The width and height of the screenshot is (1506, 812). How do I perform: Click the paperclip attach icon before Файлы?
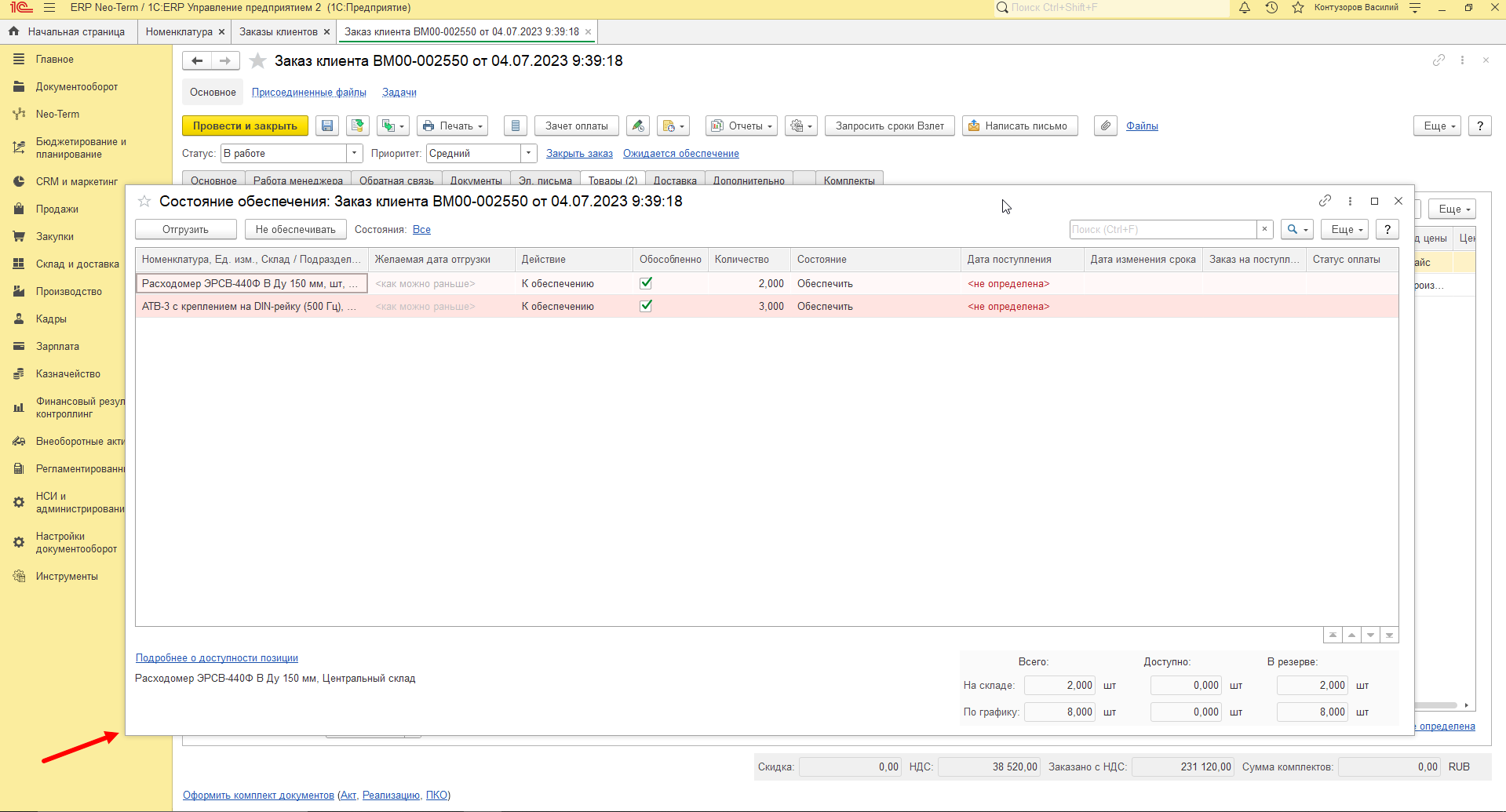pyautogui.click(x=1106, y=126)
